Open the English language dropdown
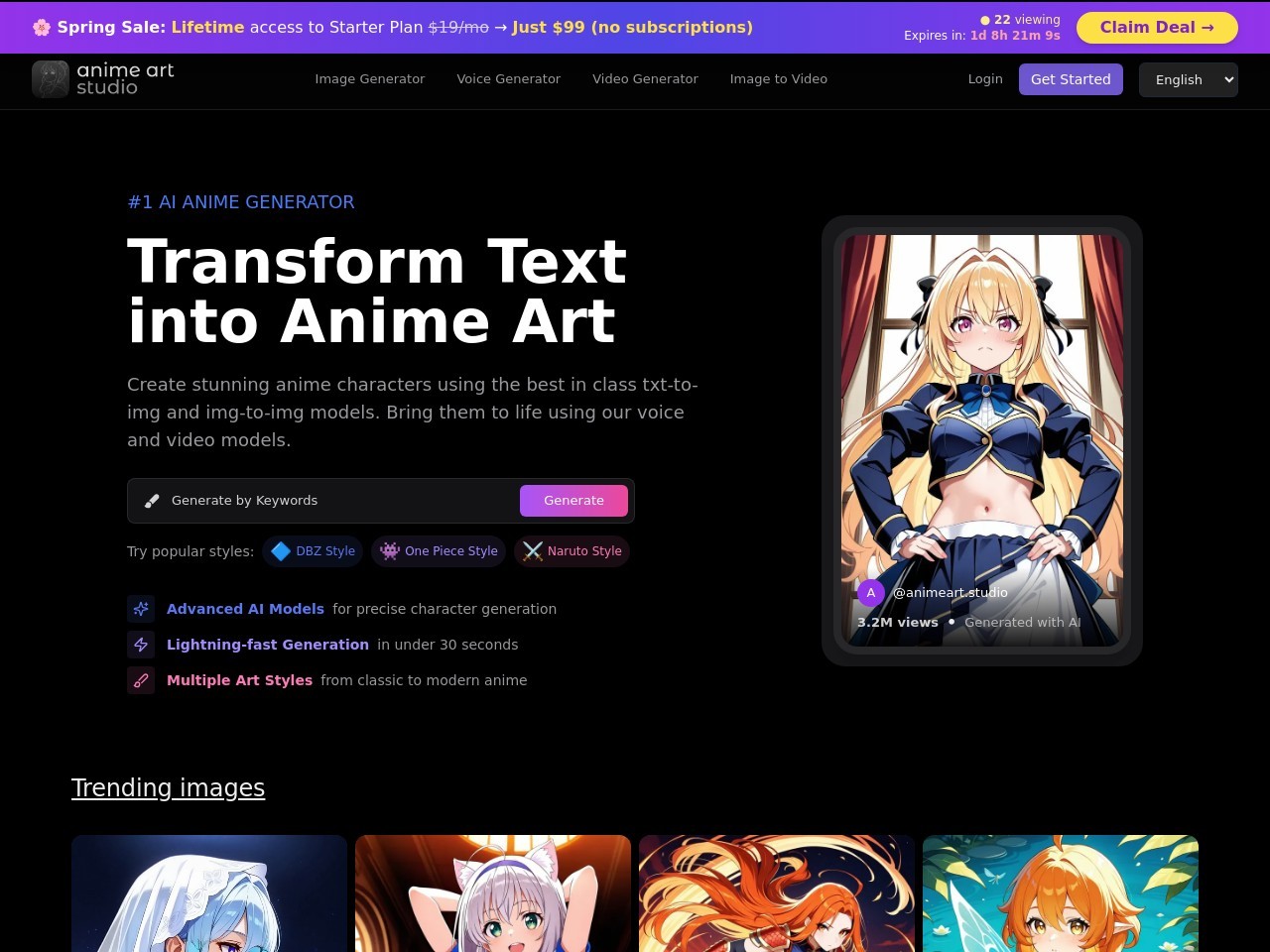 [x=1189, y=79]
